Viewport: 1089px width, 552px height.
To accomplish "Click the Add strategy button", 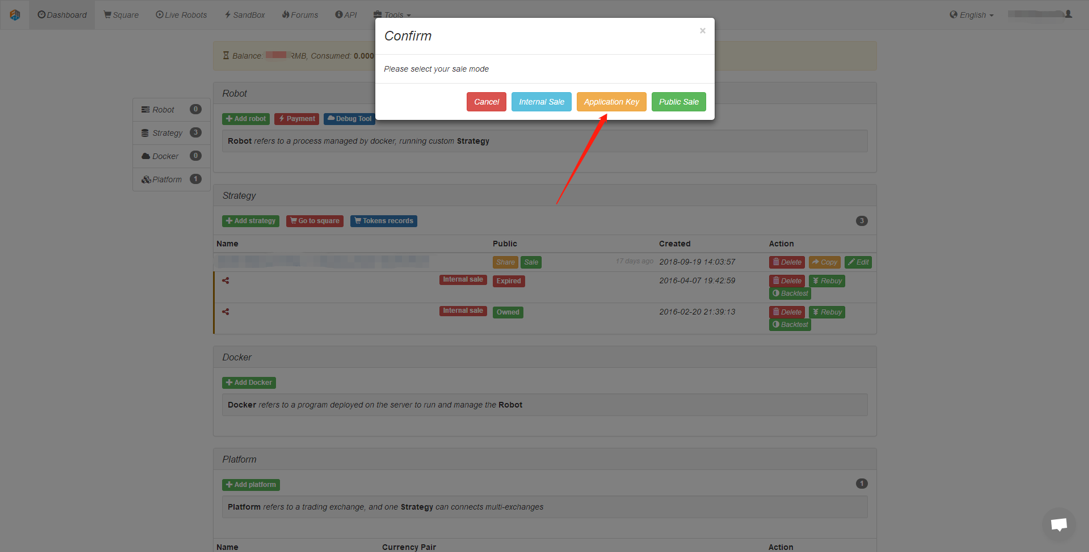I will point(251,221).
